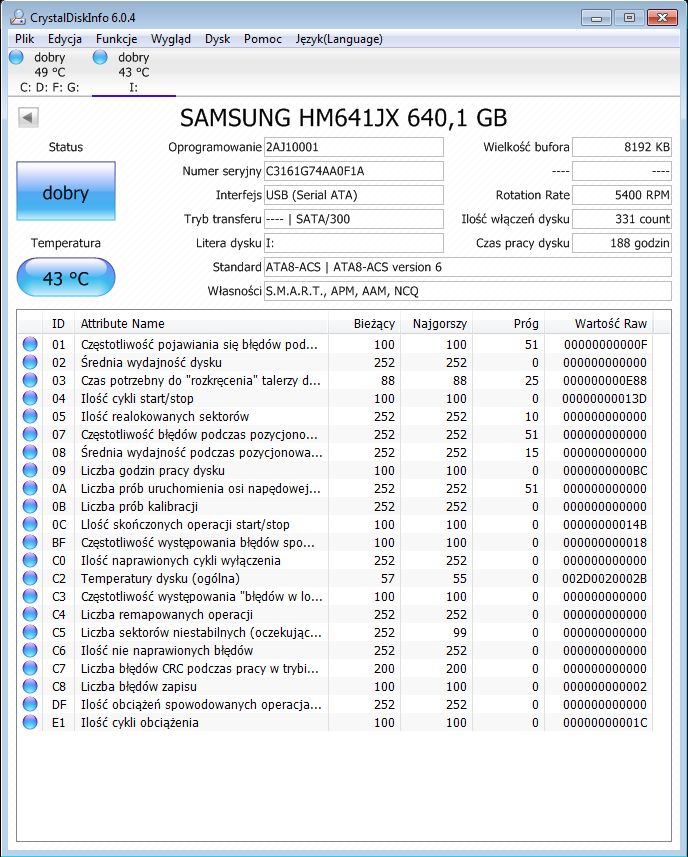The height and width of the screenshot is (857, 688).
Task: Select row Ilość realokowanych sektorów
Action: [335, 416]
